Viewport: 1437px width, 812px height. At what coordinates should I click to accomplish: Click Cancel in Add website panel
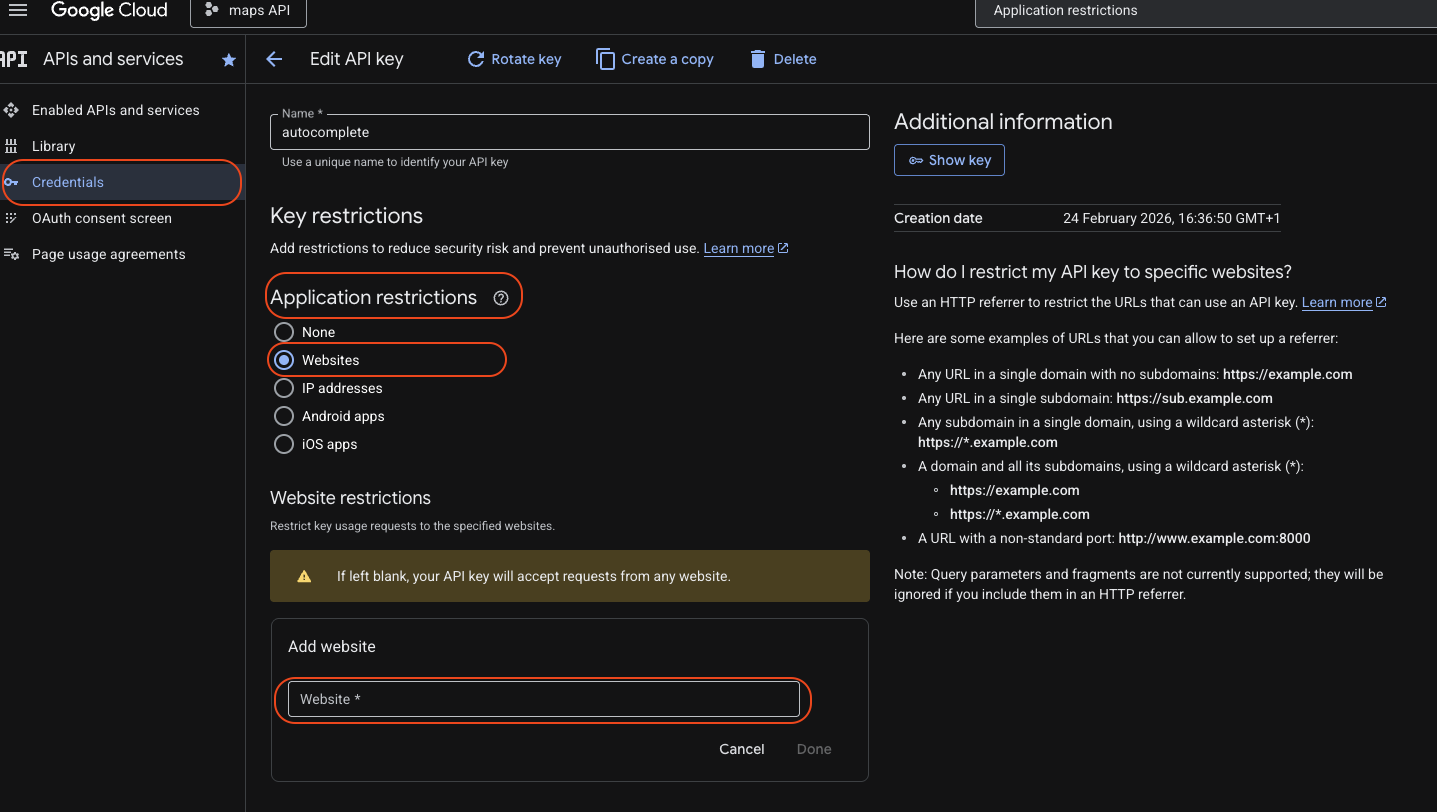[741, 749]
